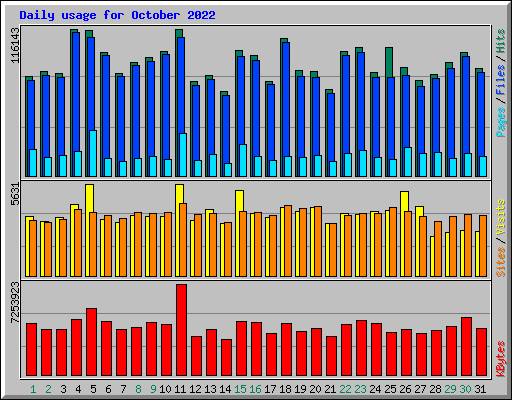512x400 pixels.
Task: Click the cyan pages bar for day 15
Action: tap(243, 160)
